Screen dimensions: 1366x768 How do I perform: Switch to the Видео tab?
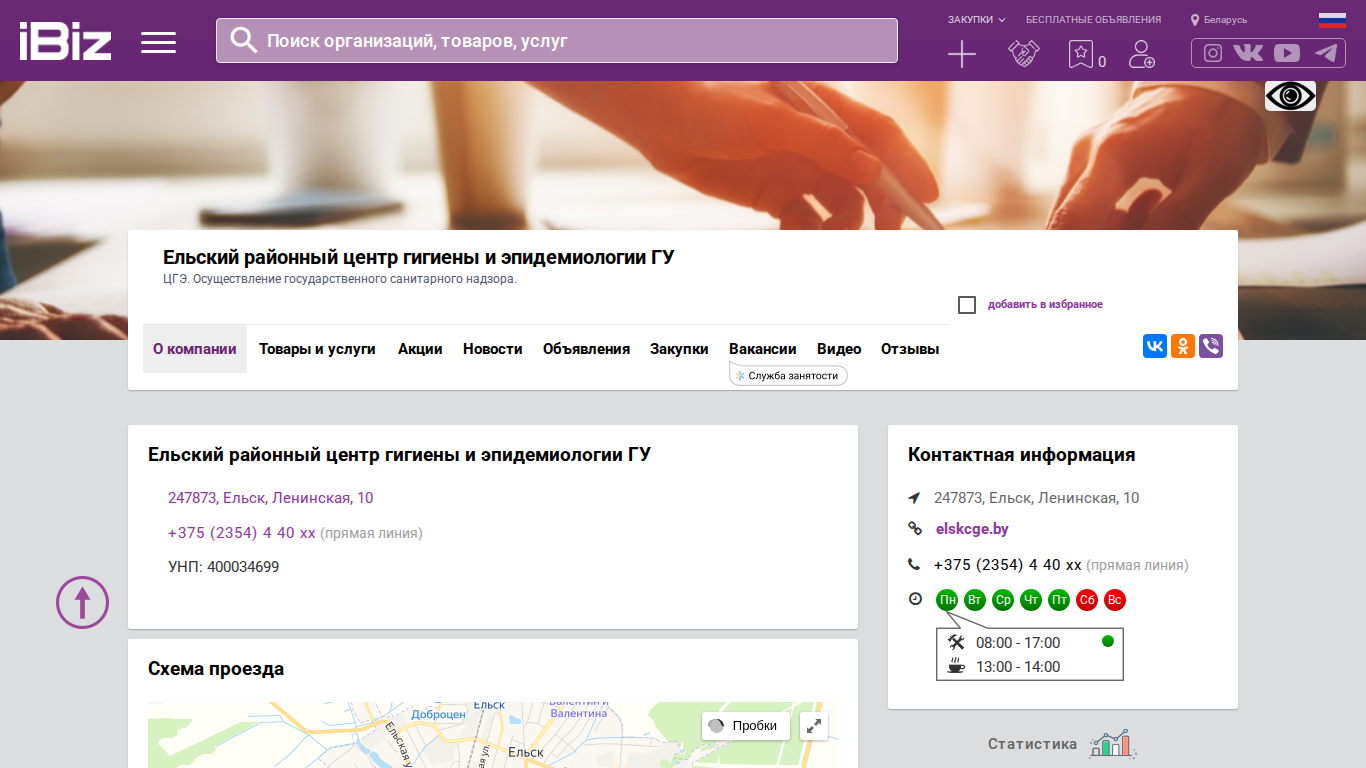coord(839,349)
